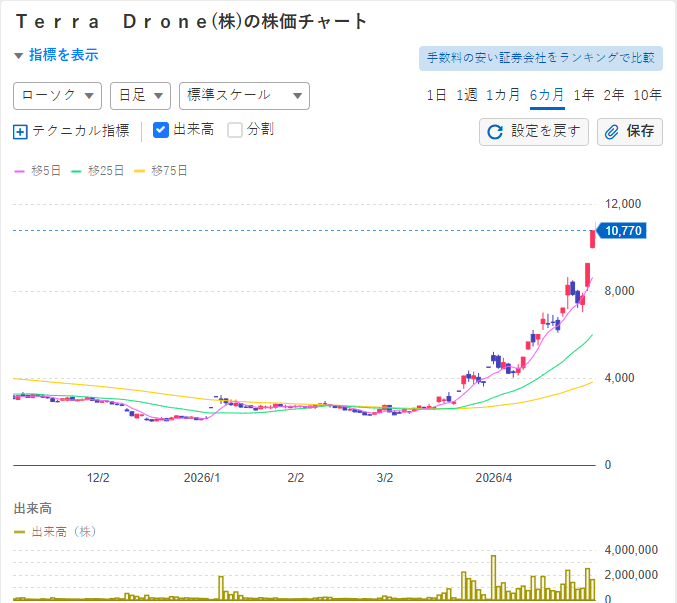677x603 pixels.
Task: Click the 3/2 date axis label
Action: coord(385,478)
